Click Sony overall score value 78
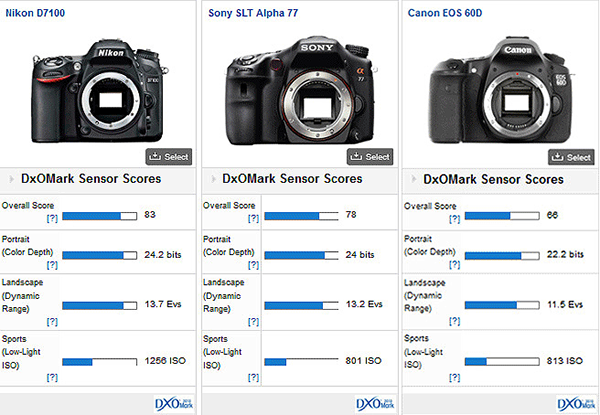The width and height of the screenshot is (600, 415). pos(351,215)
